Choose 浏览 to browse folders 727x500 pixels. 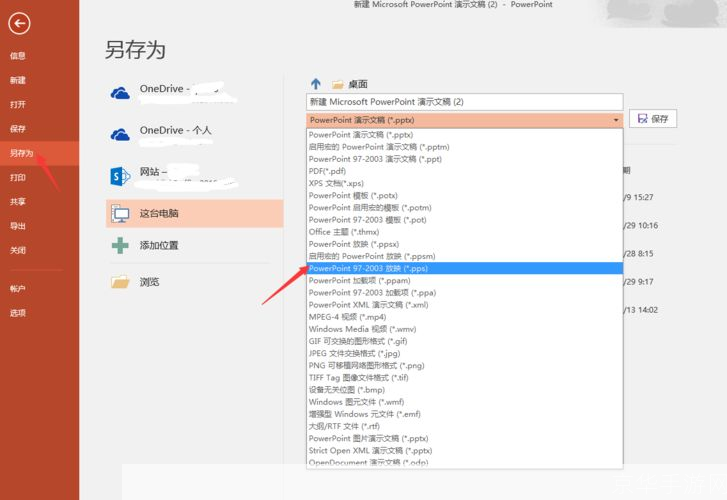[195, 282]
